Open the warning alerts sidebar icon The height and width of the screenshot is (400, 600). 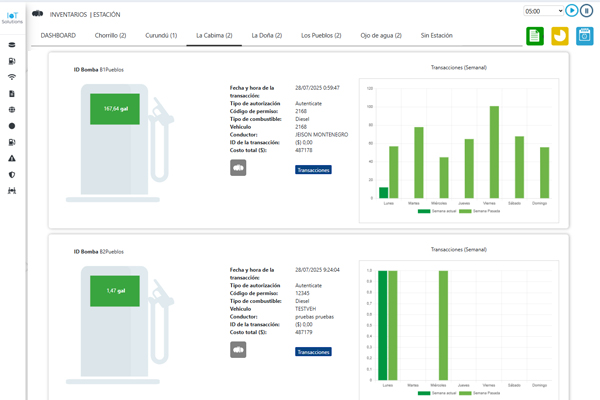[12, 158]
